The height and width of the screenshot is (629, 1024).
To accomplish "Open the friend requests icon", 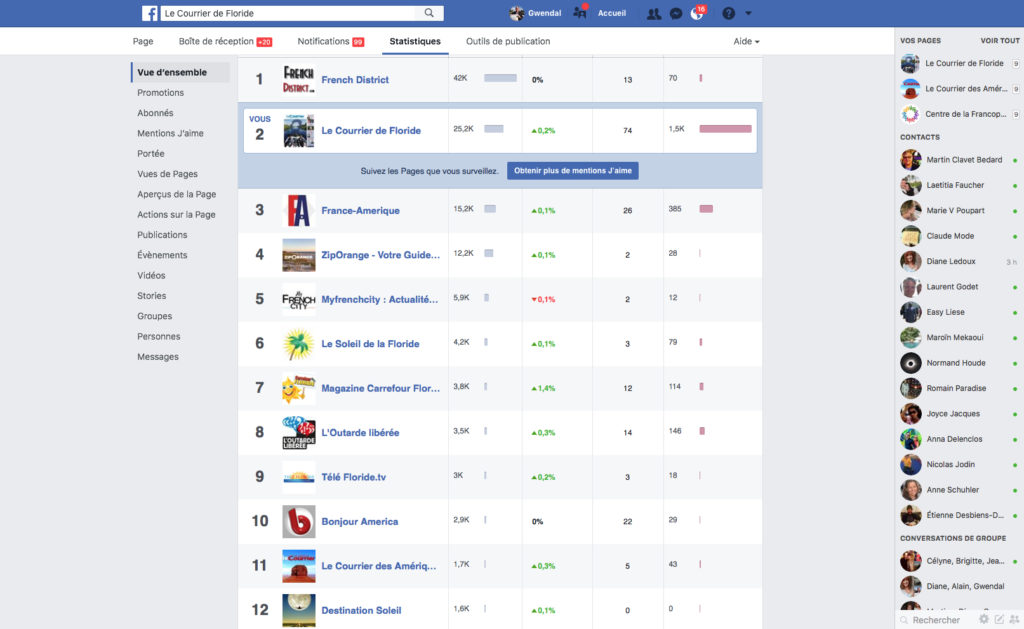I will click(x=653, y=14).
